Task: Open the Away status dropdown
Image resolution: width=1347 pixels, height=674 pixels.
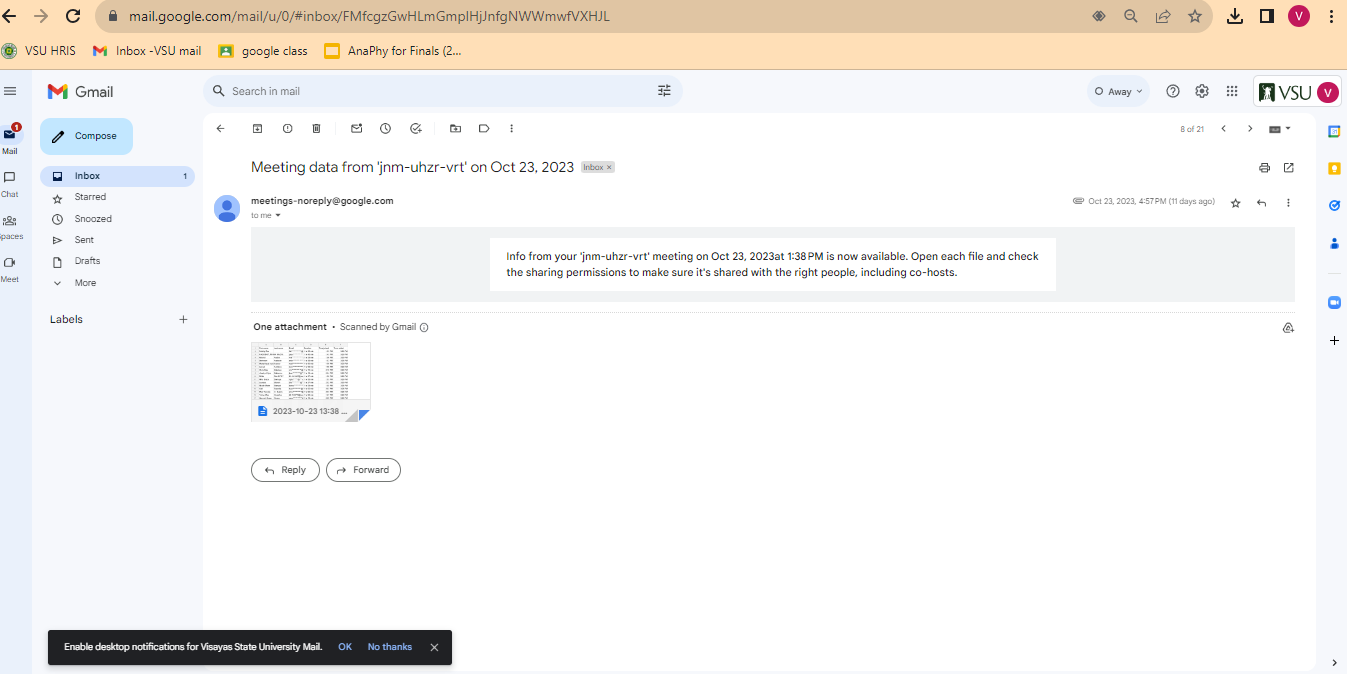Action: [x=1118, y=91]
